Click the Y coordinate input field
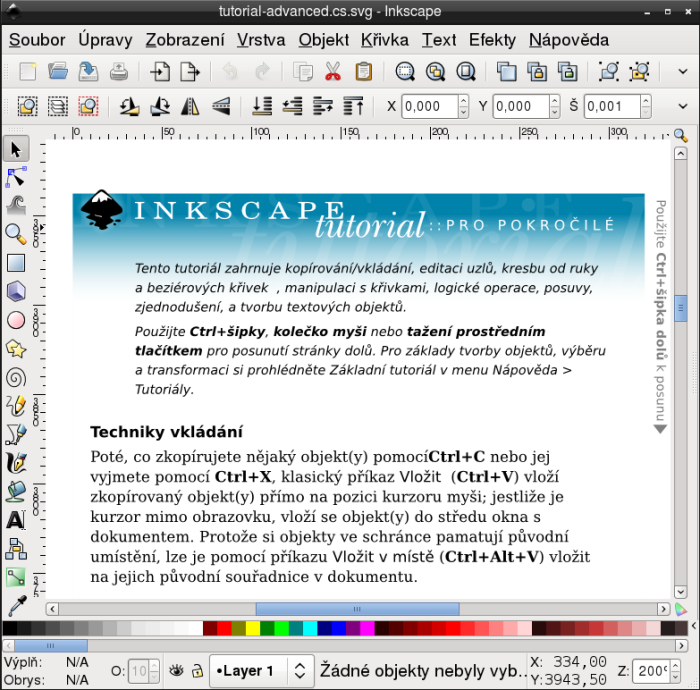The image size is (700, 690). pyautogui.click(x=521, y=106)
